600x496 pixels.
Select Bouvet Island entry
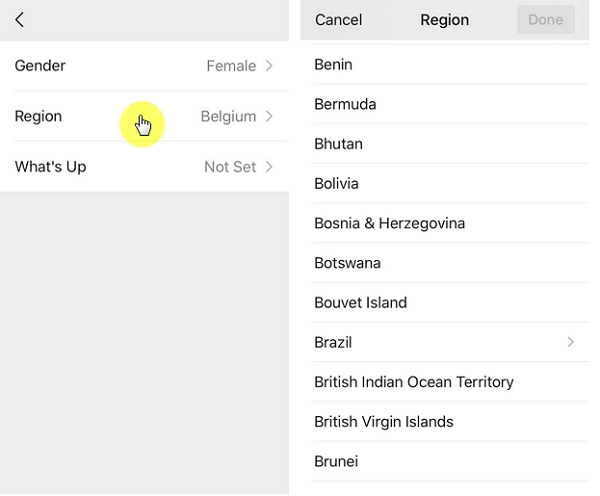(x=360, y=303)
